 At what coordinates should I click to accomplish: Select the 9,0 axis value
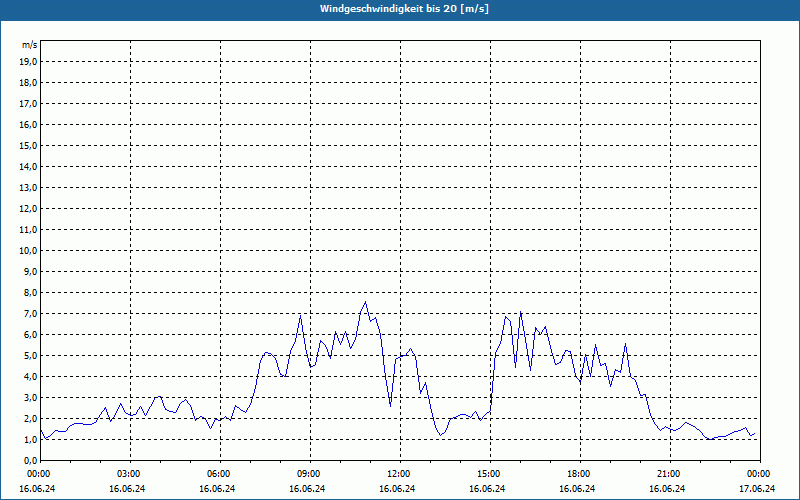[30, 271]
